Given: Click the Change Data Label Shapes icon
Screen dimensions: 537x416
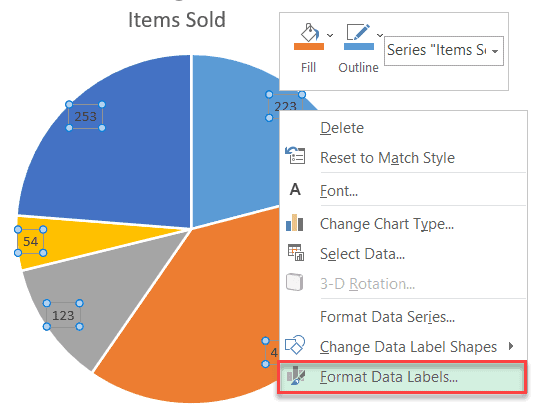Looking at the screenshot, I should click(x=295, y=345).
